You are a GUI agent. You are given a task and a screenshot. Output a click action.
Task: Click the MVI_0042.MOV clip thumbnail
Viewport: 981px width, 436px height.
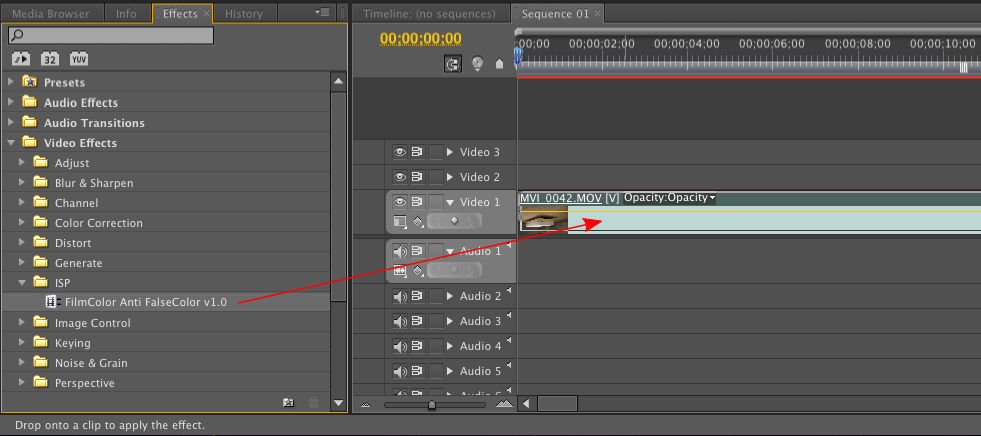[x=544, y=219]
